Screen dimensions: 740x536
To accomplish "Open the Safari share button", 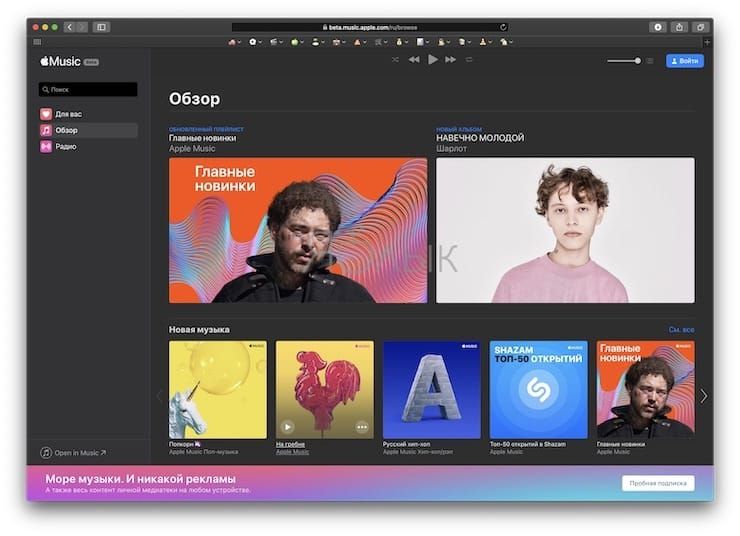I will [679, 27].
